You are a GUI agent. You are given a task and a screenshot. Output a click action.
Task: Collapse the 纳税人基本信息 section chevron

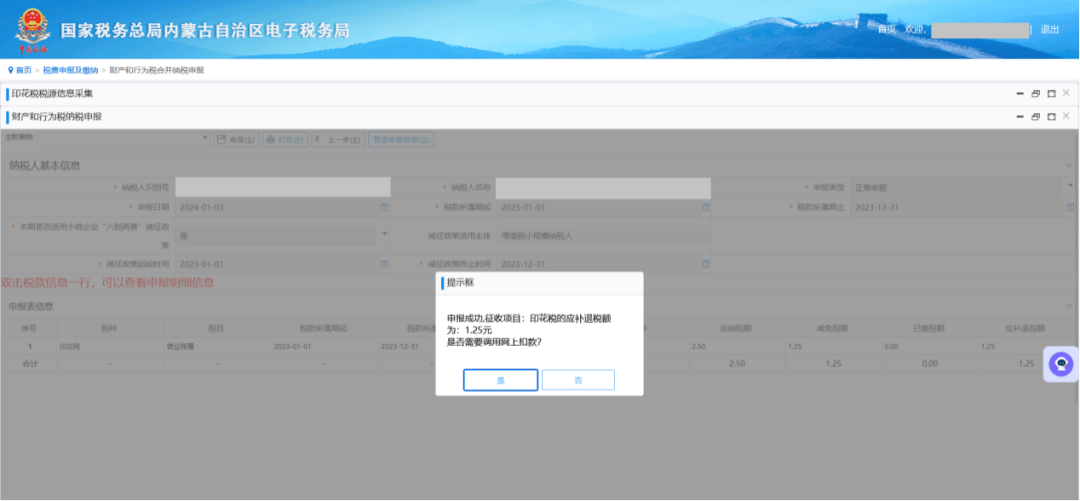(1069, 165)
